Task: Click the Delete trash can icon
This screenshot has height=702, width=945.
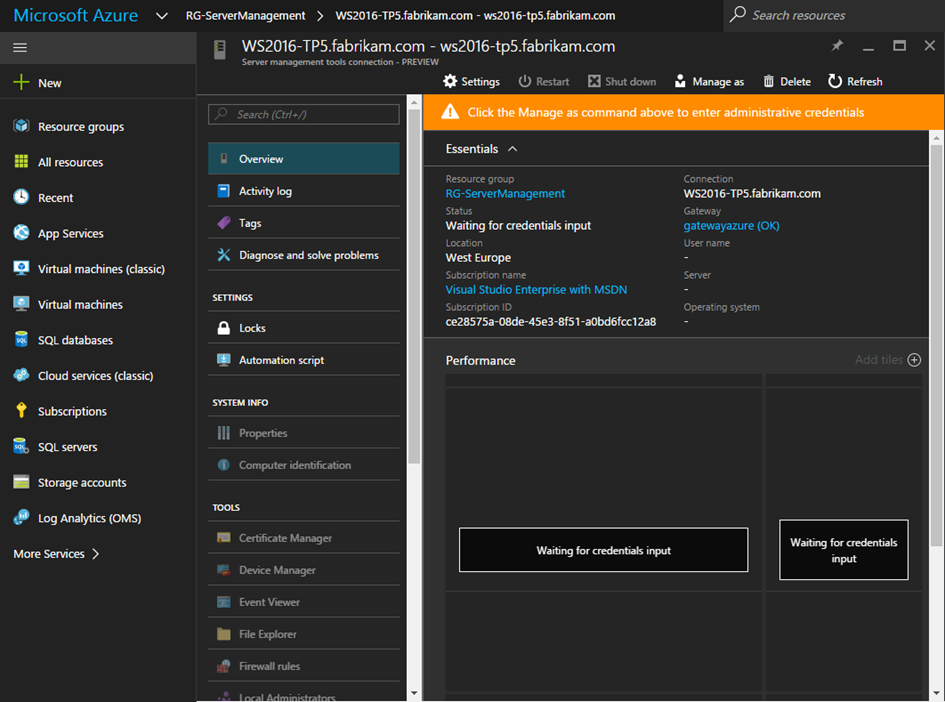Action: 768,81
